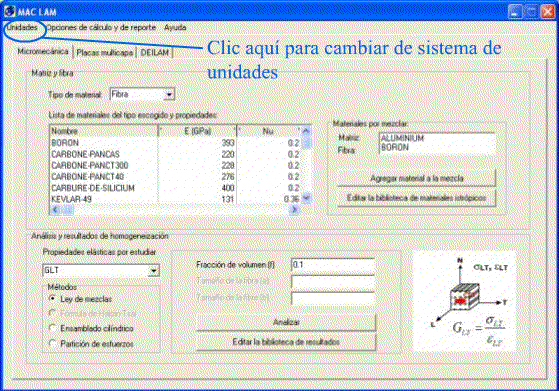Select the CARBONE-PANCT40 material row
The width and height of the screenshot is (559, 391).
(175, 176)
